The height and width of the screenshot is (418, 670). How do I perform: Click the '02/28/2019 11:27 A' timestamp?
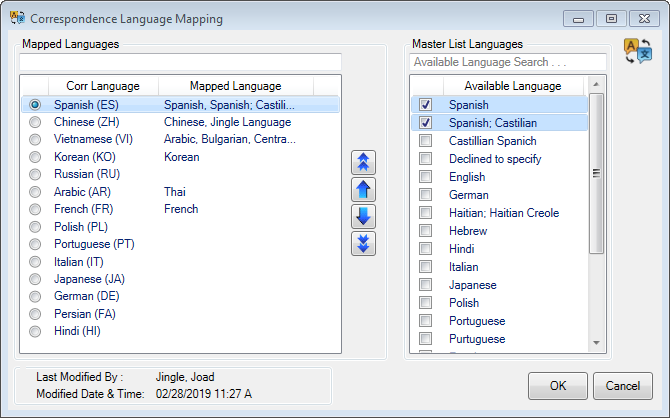(204, 394)
